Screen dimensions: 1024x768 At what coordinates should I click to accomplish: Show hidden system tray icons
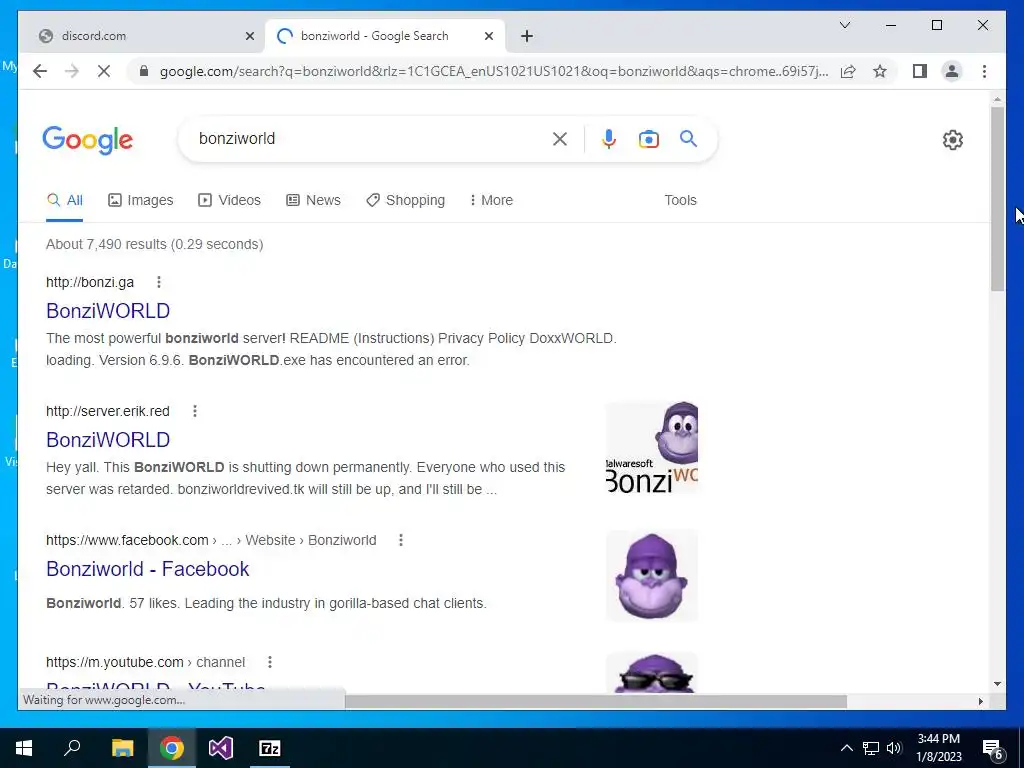click(846, 748)
